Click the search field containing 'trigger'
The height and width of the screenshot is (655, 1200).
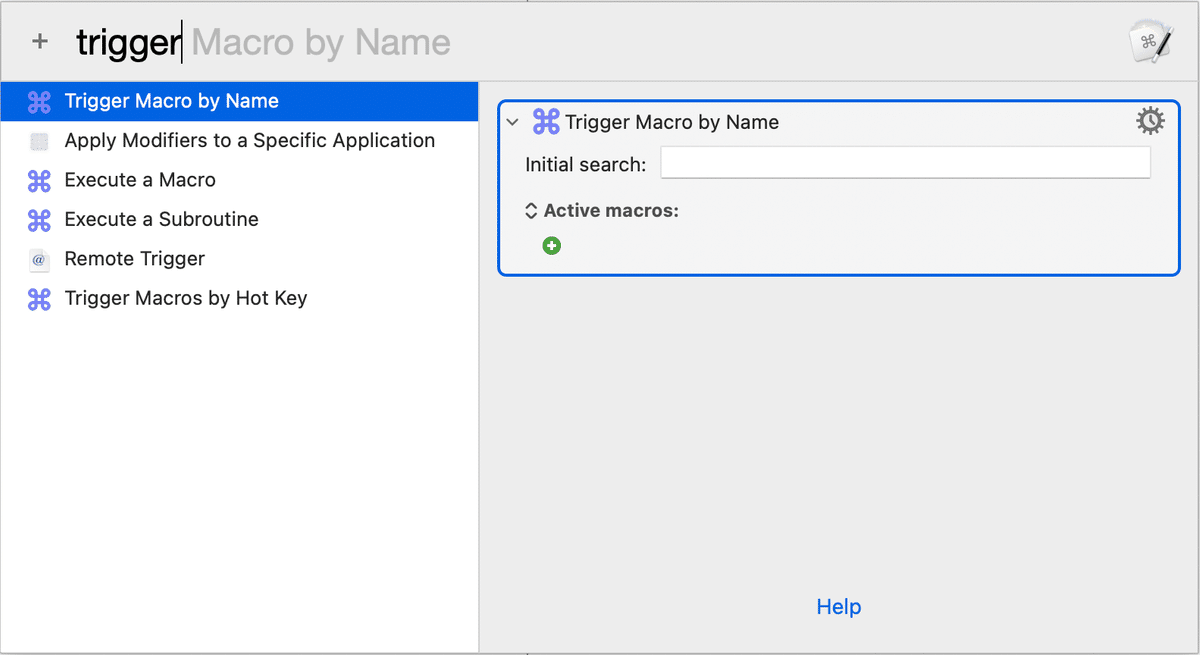590,42
